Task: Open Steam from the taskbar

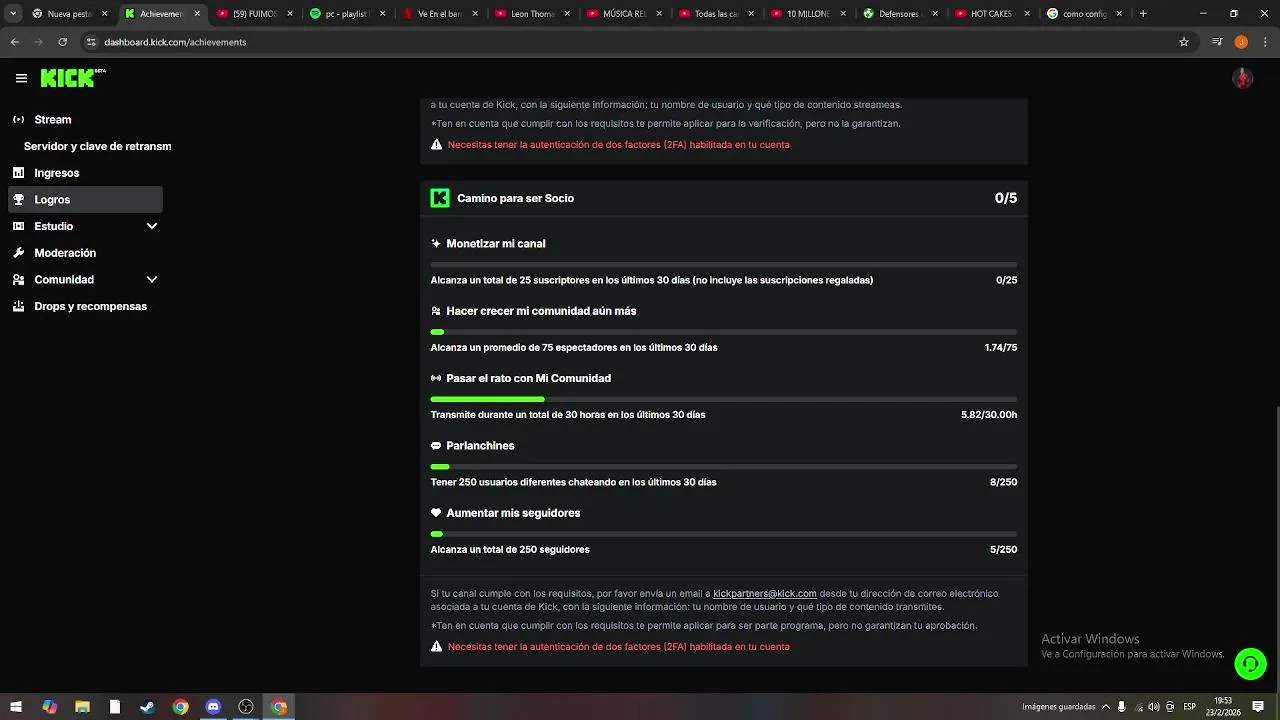Action: point(147,707)
